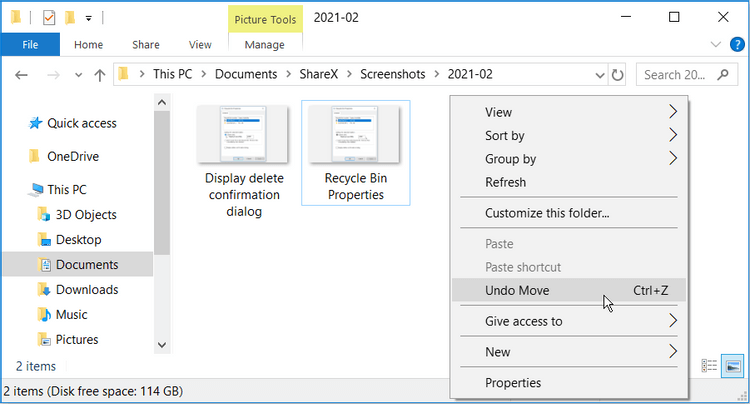Switch to Large icons view layout
Viewport: 750px width, 404px height.
coord(733,367)
